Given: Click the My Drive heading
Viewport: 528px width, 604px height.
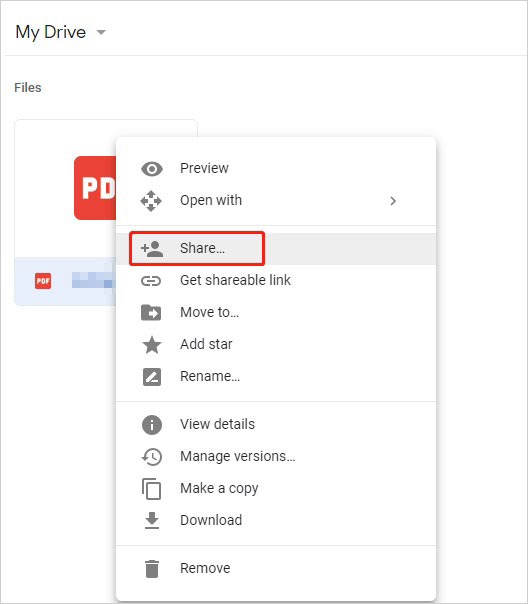Looking at the screenshot, I should [50, 32].
